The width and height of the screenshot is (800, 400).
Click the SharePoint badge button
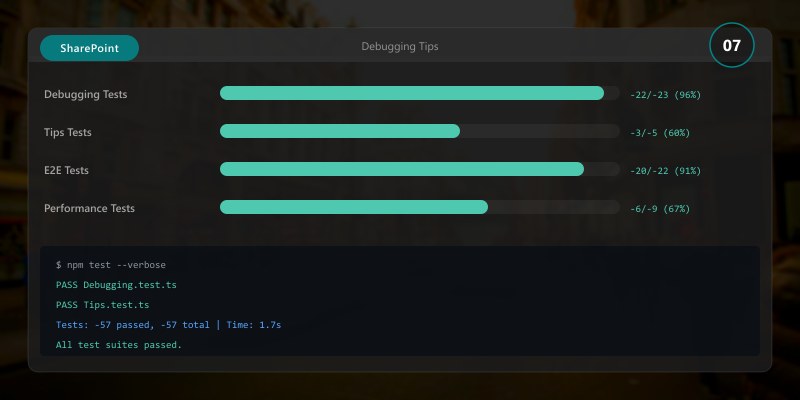(x=89, y=48)
